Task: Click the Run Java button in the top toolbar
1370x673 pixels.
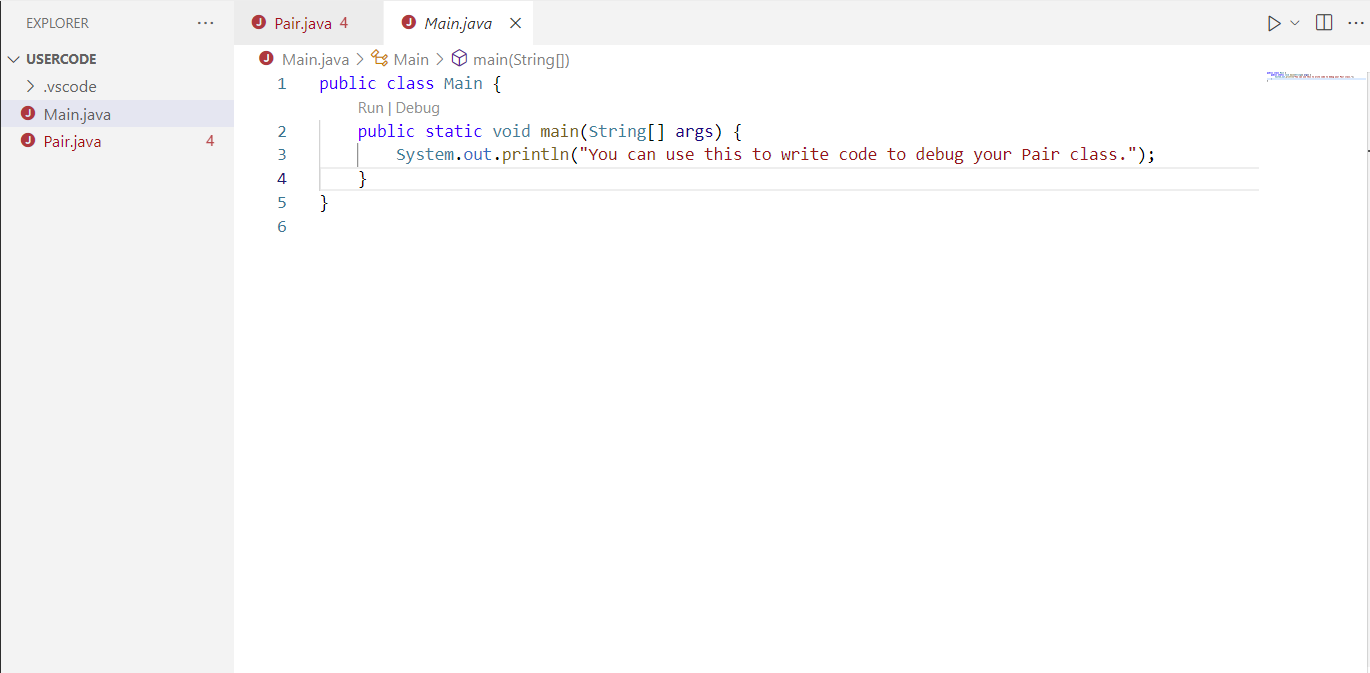Action: coord(1274,22)
